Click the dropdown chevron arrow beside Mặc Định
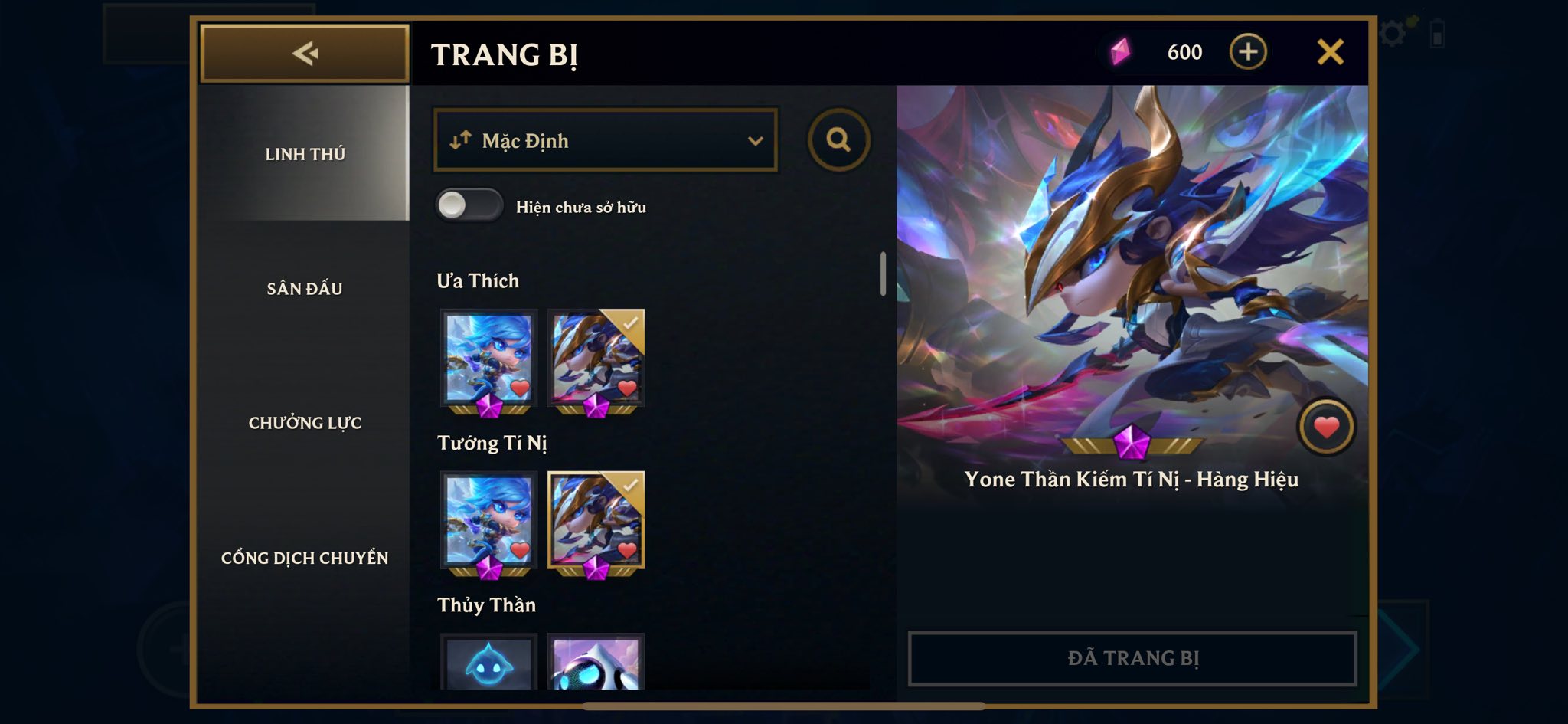The width and height of the screenshot is (1568, 724). 755,141
